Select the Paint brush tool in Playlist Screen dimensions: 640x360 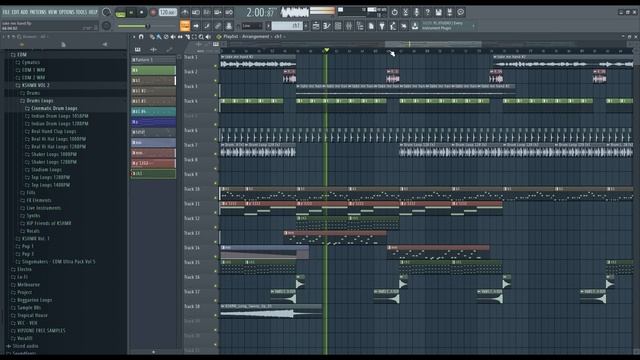[159, 37]
